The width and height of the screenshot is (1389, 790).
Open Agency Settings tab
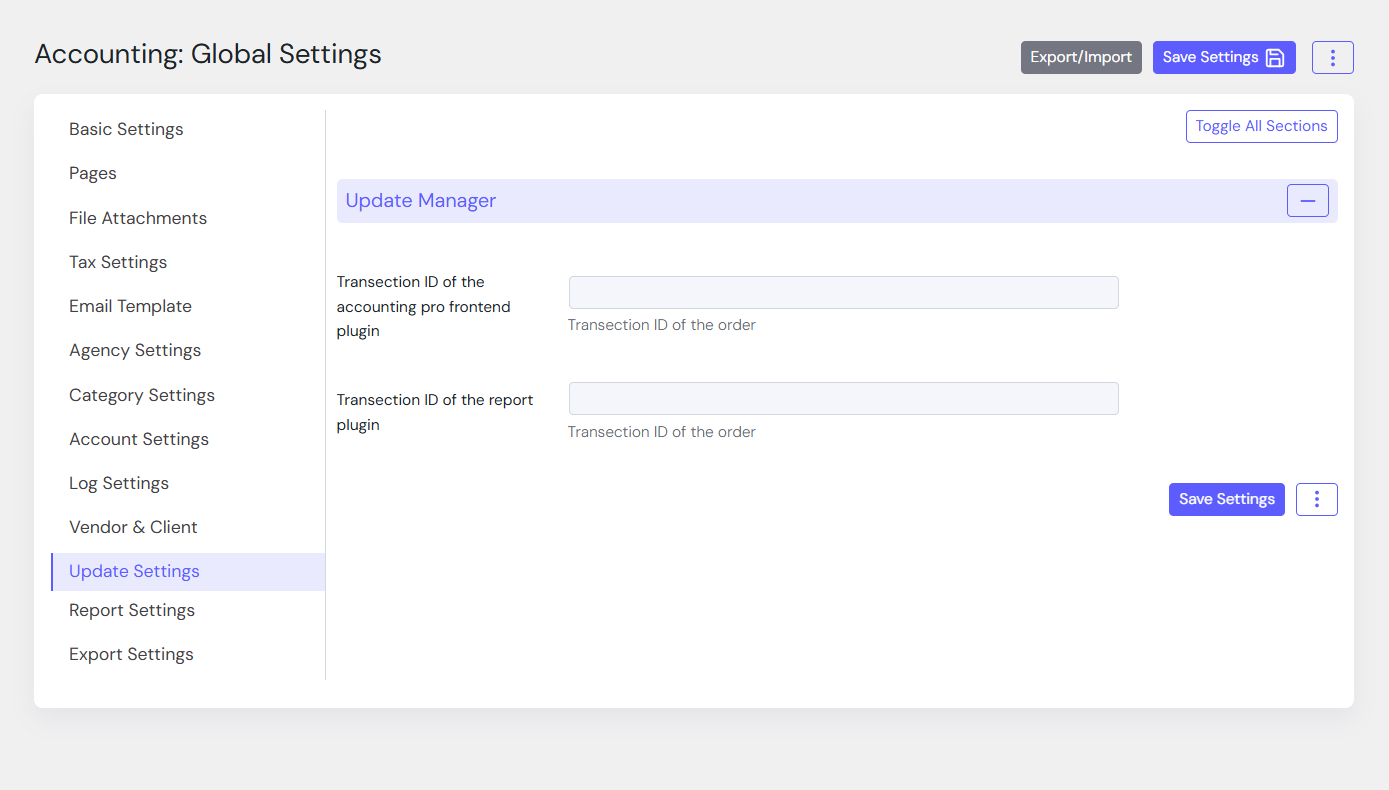click(135, 351)
